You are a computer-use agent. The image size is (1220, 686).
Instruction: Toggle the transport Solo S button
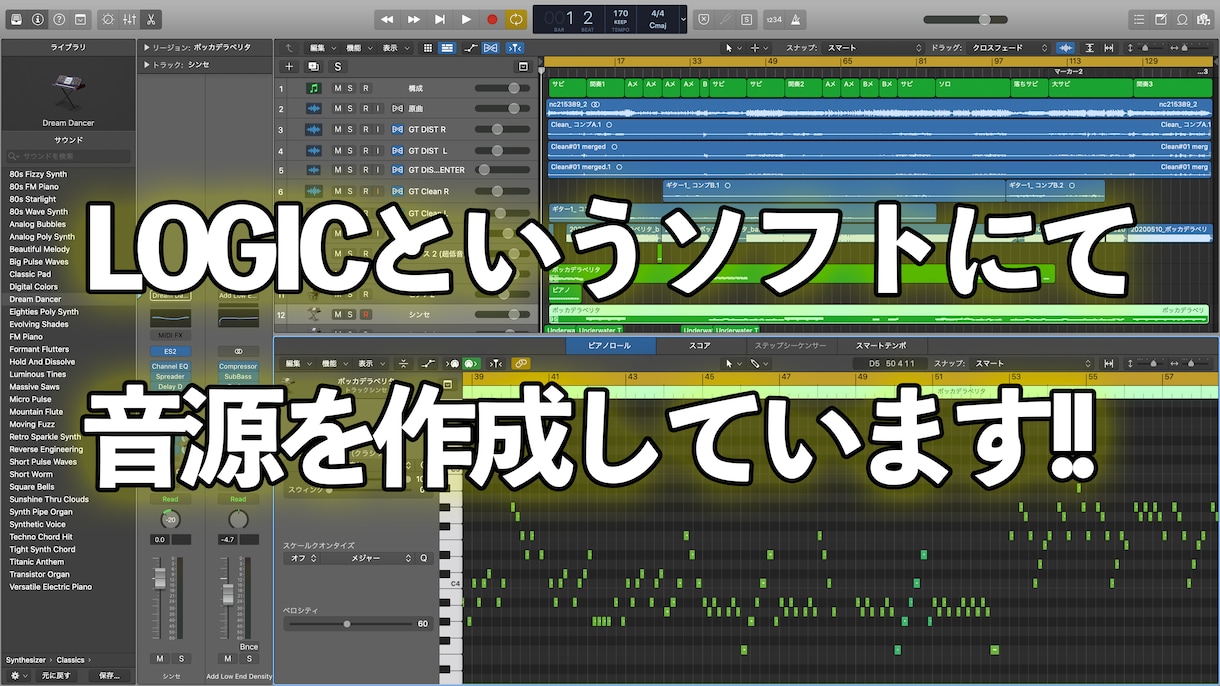tap(747, 19)
